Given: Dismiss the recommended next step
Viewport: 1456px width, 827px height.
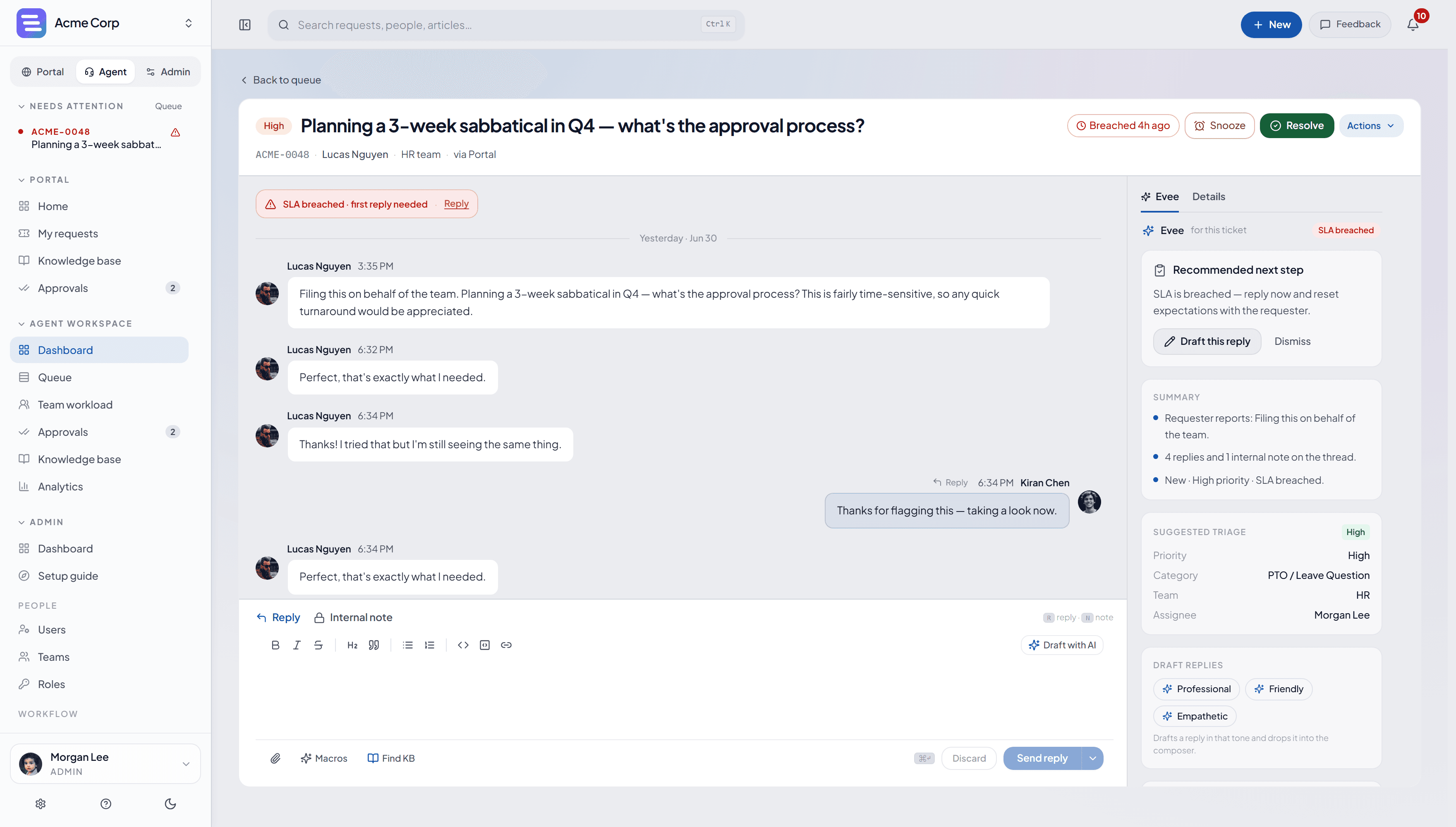Looking at the screenshot, I should pyautogui.click(x=1292, y=342).
